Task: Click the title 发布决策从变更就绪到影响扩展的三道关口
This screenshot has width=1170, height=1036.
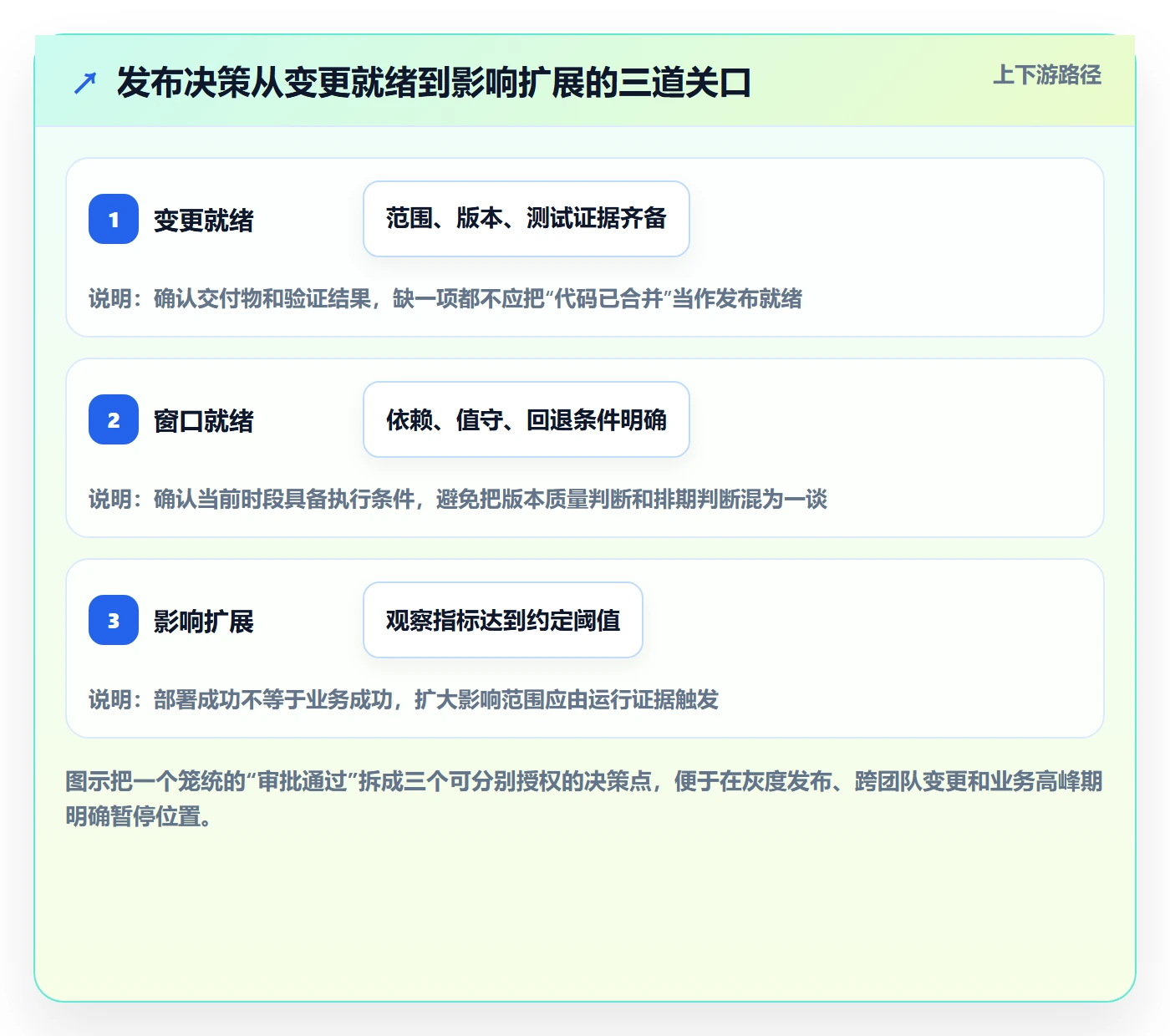Action: (x=434, y=83)
